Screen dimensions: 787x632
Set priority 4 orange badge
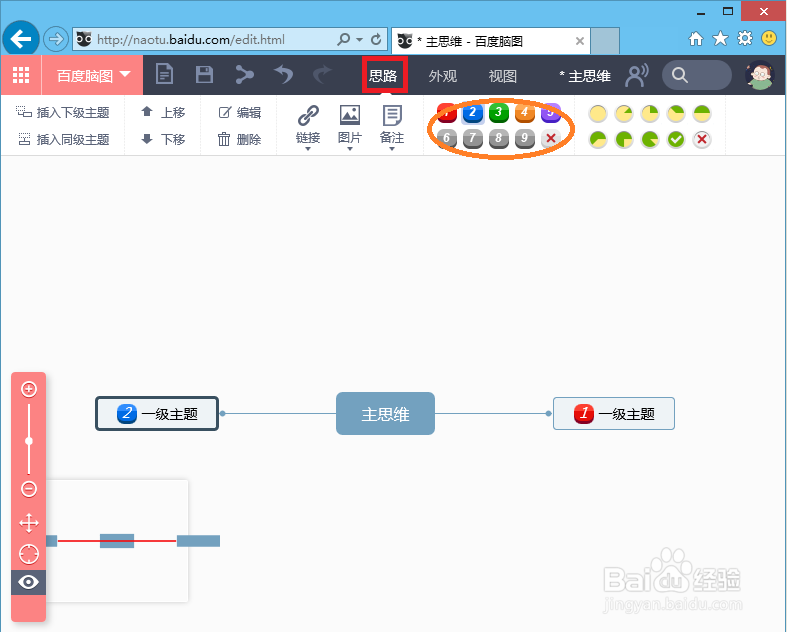(524, 113)
